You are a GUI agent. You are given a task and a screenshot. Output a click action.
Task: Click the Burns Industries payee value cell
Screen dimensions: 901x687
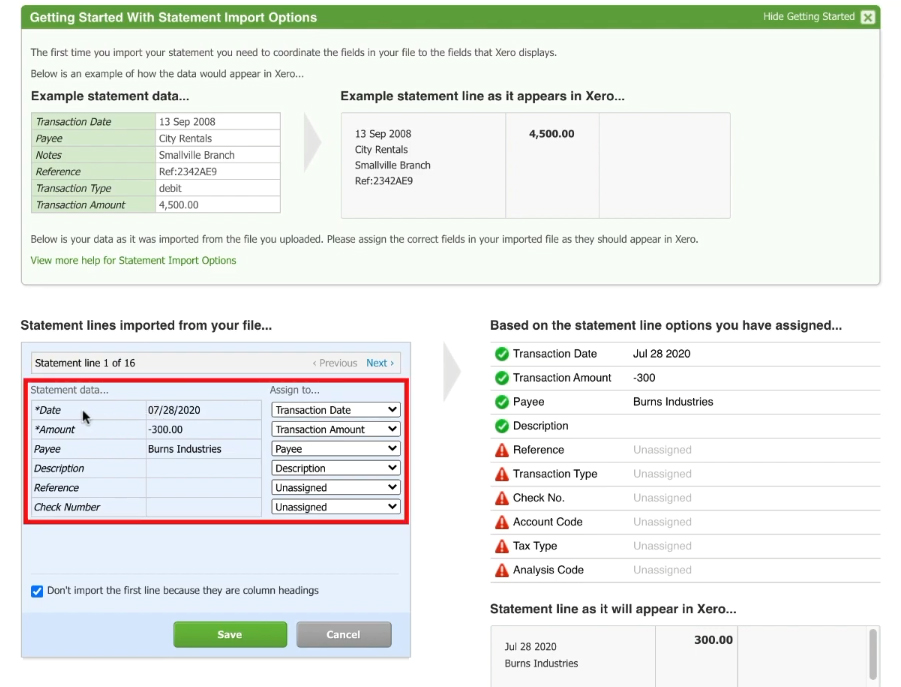click(x=204, y=449)
